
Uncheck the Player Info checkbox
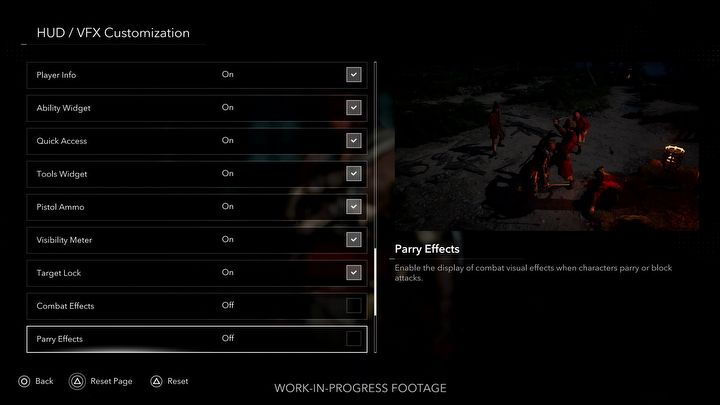coord(354,74)
